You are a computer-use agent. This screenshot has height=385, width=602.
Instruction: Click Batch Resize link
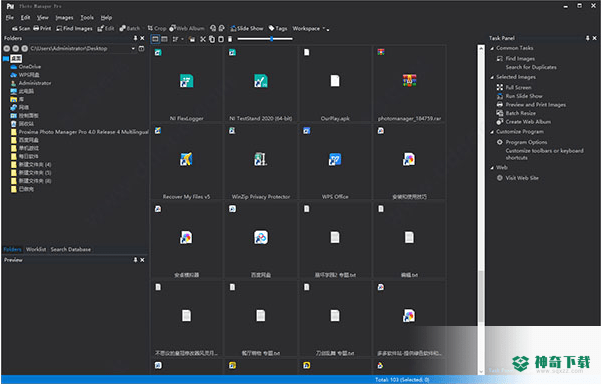520,113
